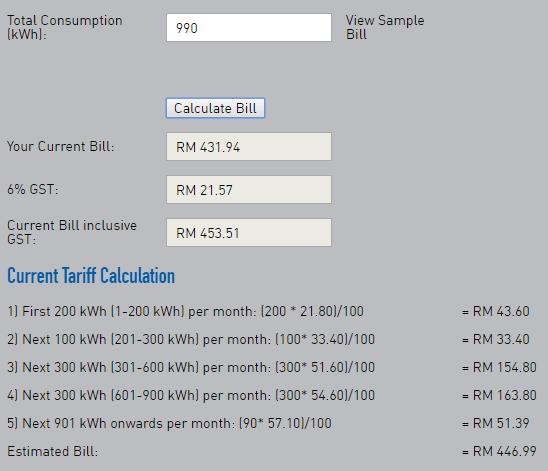The width and height of the screenshot is (548, 471).
Task: Click the RM 51.39 amount
Action: [x=496, y=423]
